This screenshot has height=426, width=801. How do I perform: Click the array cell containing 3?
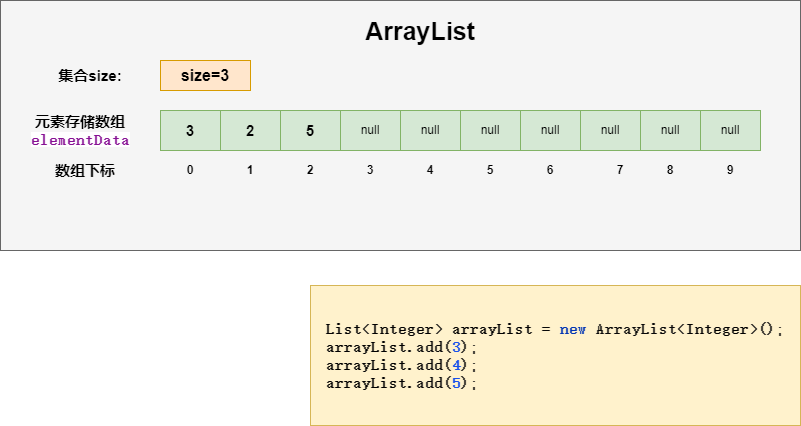(x=190, y=130)
